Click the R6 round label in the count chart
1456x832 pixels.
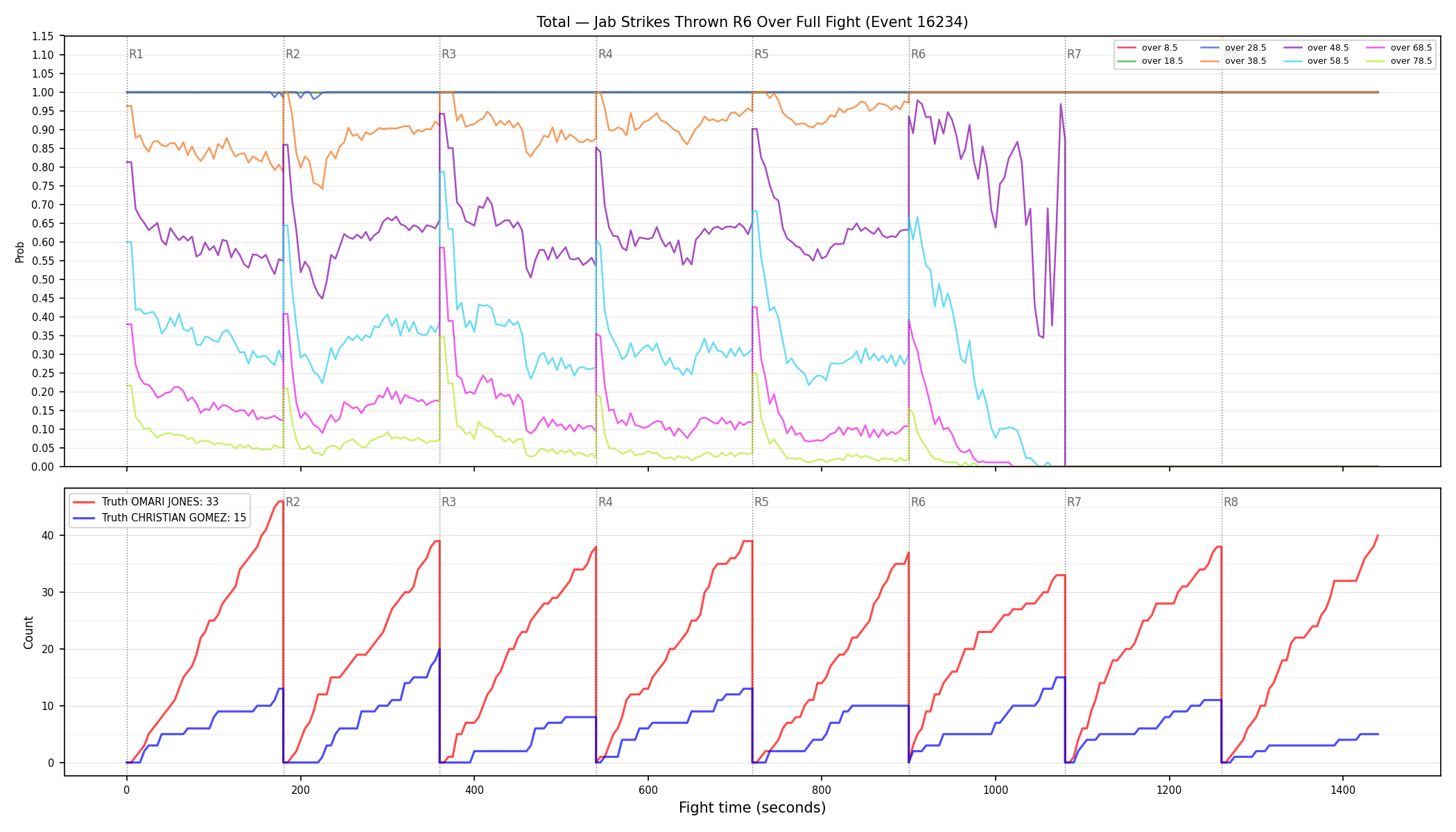click(x=918, y=502)
